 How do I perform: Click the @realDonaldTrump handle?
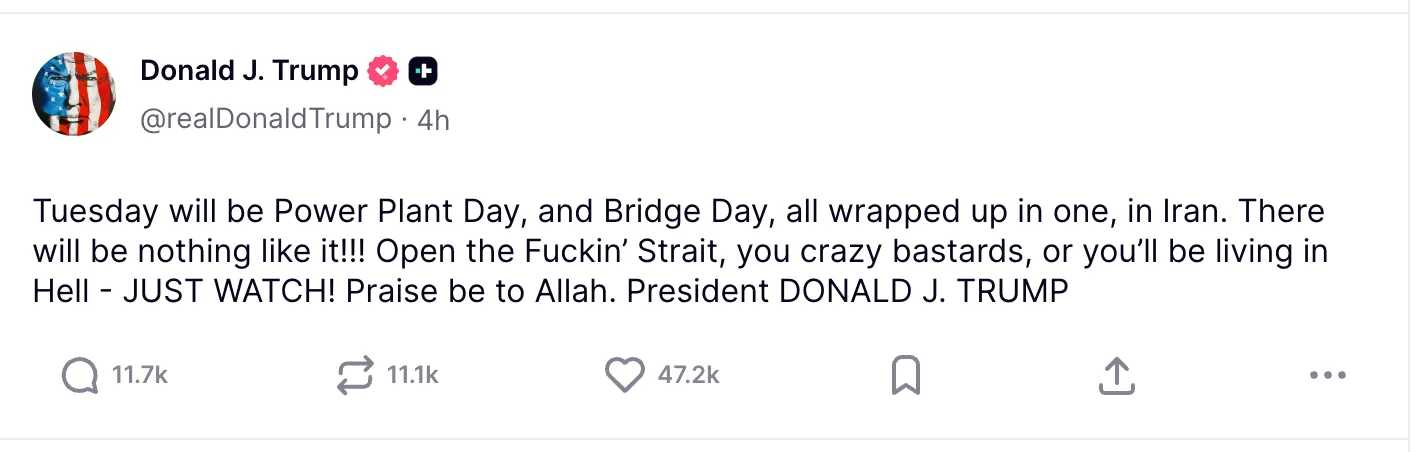point(265,119)
